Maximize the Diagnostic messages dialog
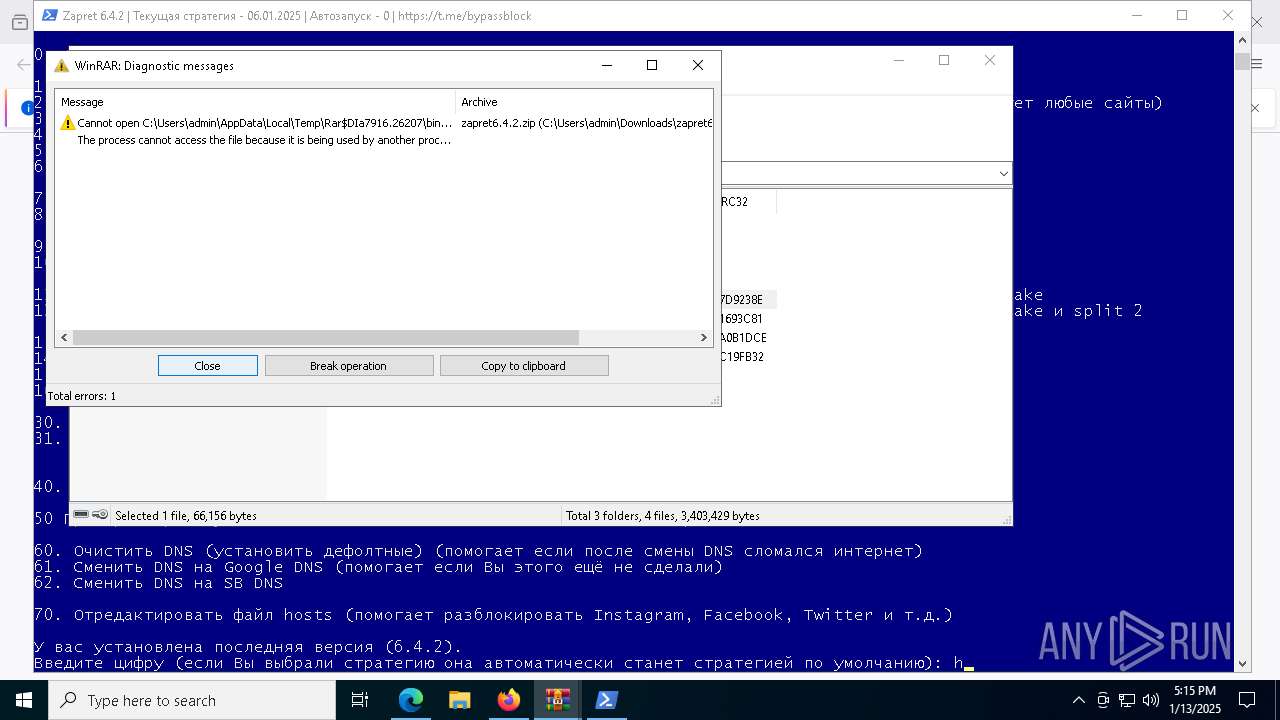Image resolution: width=1280 pixels, height=720 pixels. pyautogui.click(x=652, y=65)
